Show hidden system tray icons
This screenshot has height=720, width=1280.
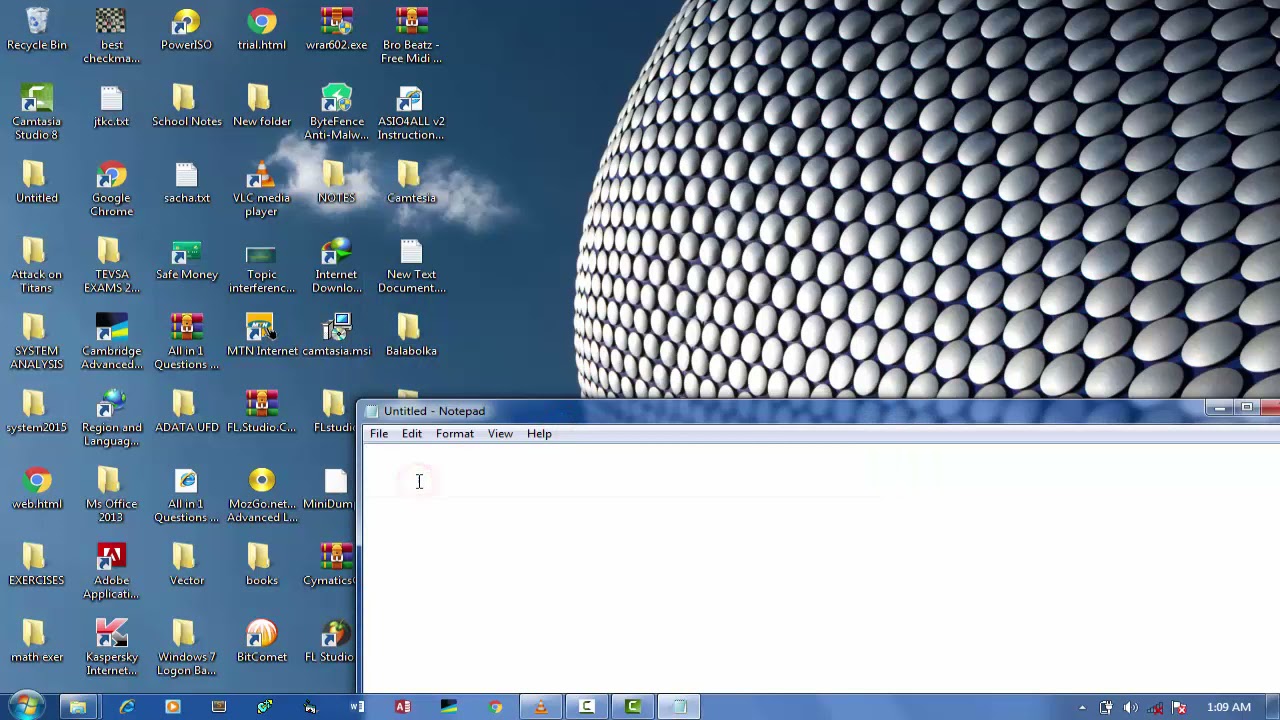coord(1082,708)
